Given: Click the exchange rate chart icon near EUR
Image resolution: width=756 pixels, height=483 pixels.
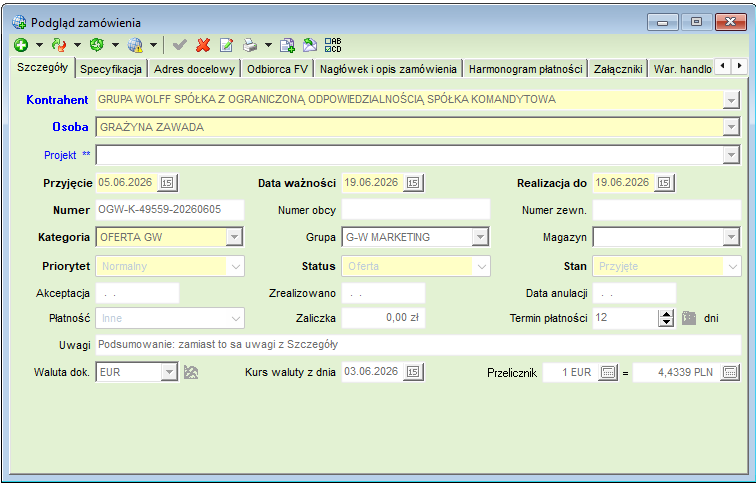Looking at the screenshot, I should point(191,372).
